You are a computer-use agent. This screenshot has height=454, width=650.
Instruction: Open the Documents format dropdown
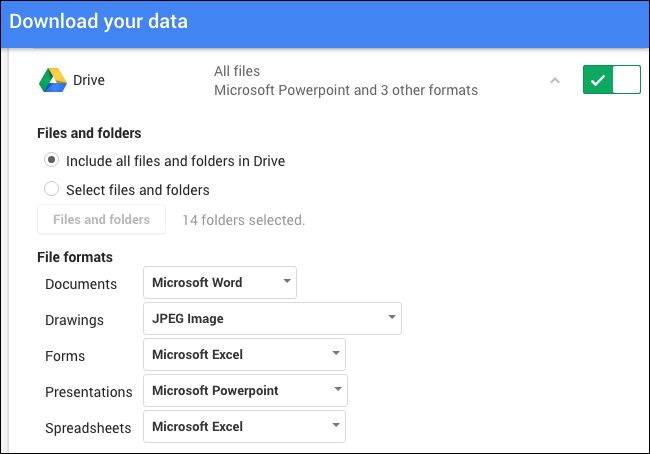tap(220, 283)
